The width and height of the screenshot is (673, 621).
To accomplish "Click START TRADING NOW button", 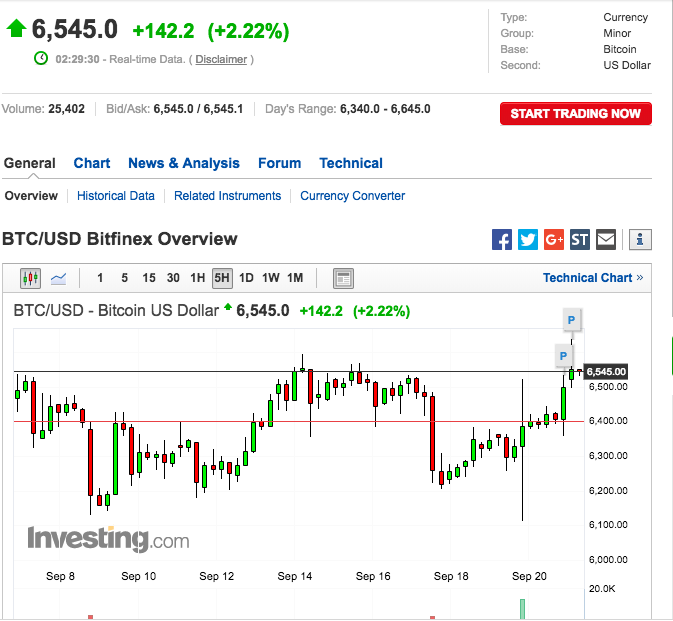I will pyautogui.click(x=576, y=114).
